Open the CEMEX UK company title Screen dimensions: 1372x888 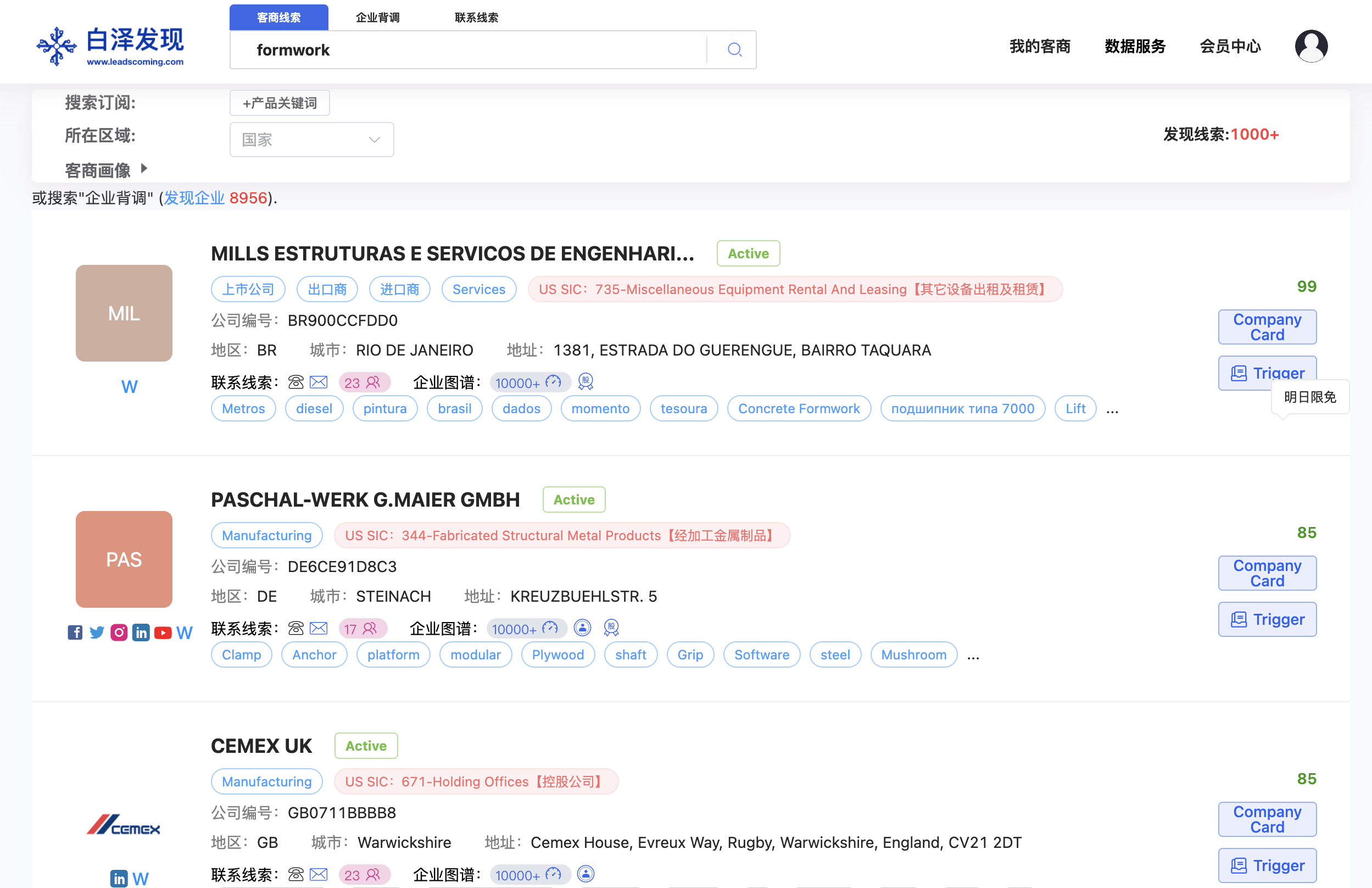(261, 746)
